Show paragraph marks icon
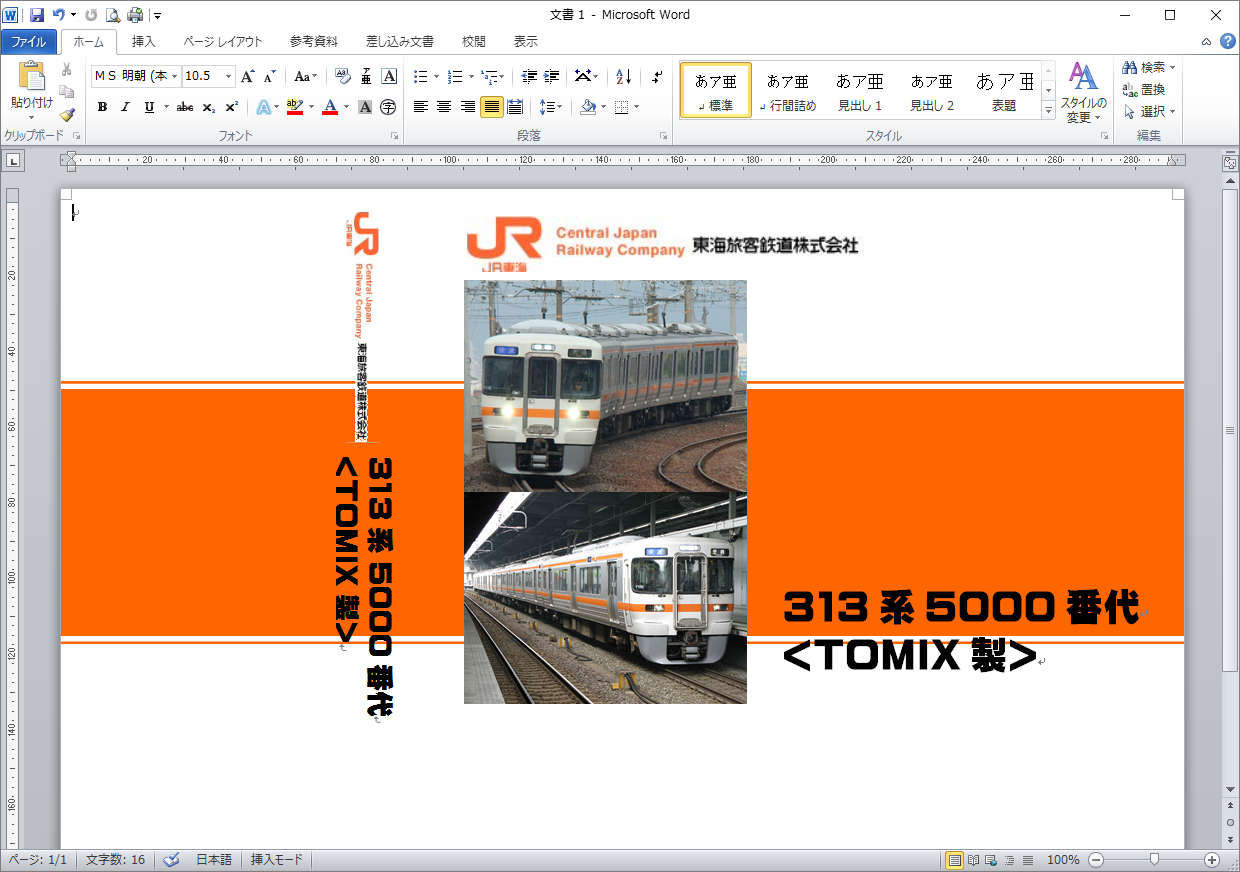The width and height of the screenshot is (1240, 872). [657, 76]
